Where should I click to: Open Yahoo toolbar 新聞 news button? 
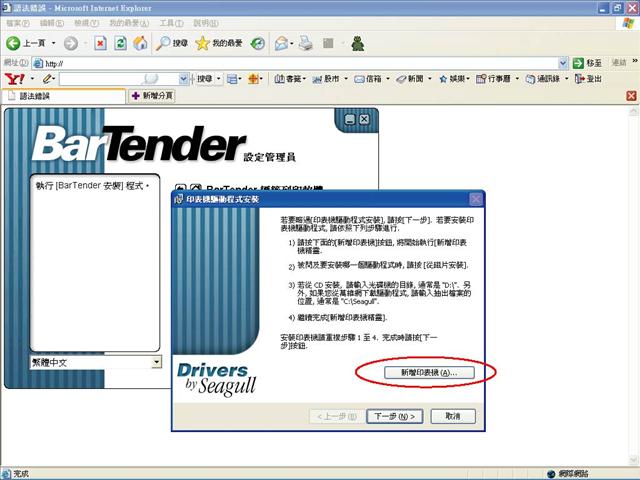[x=410, y=79]
